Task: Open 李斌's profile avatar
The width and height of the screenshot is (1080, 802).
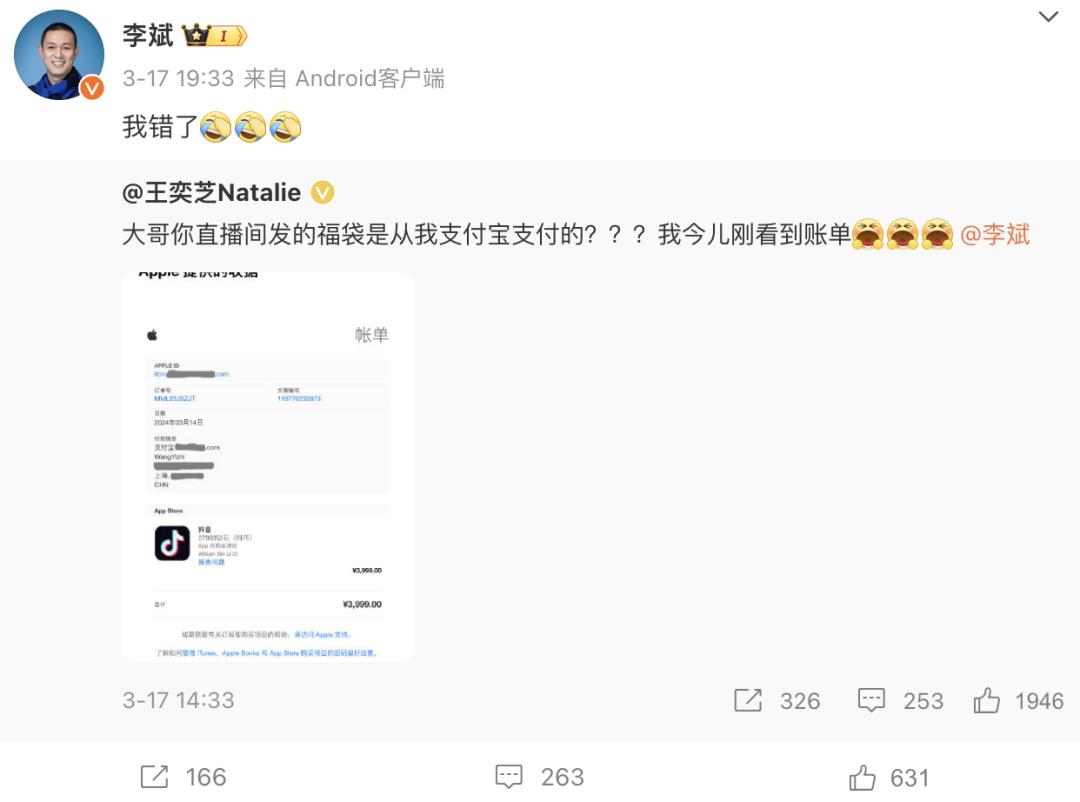Action: click(59, 54)
